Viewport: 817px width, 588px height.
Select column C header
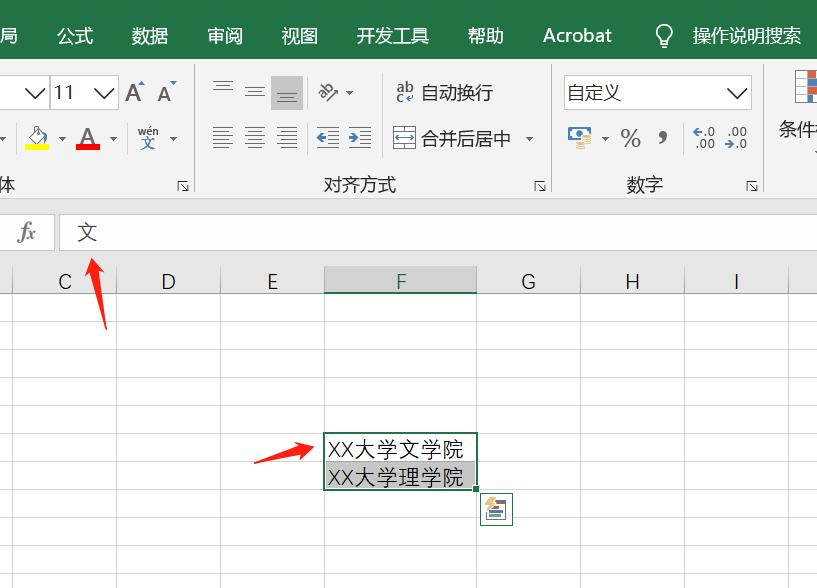(x=65, y=281)
